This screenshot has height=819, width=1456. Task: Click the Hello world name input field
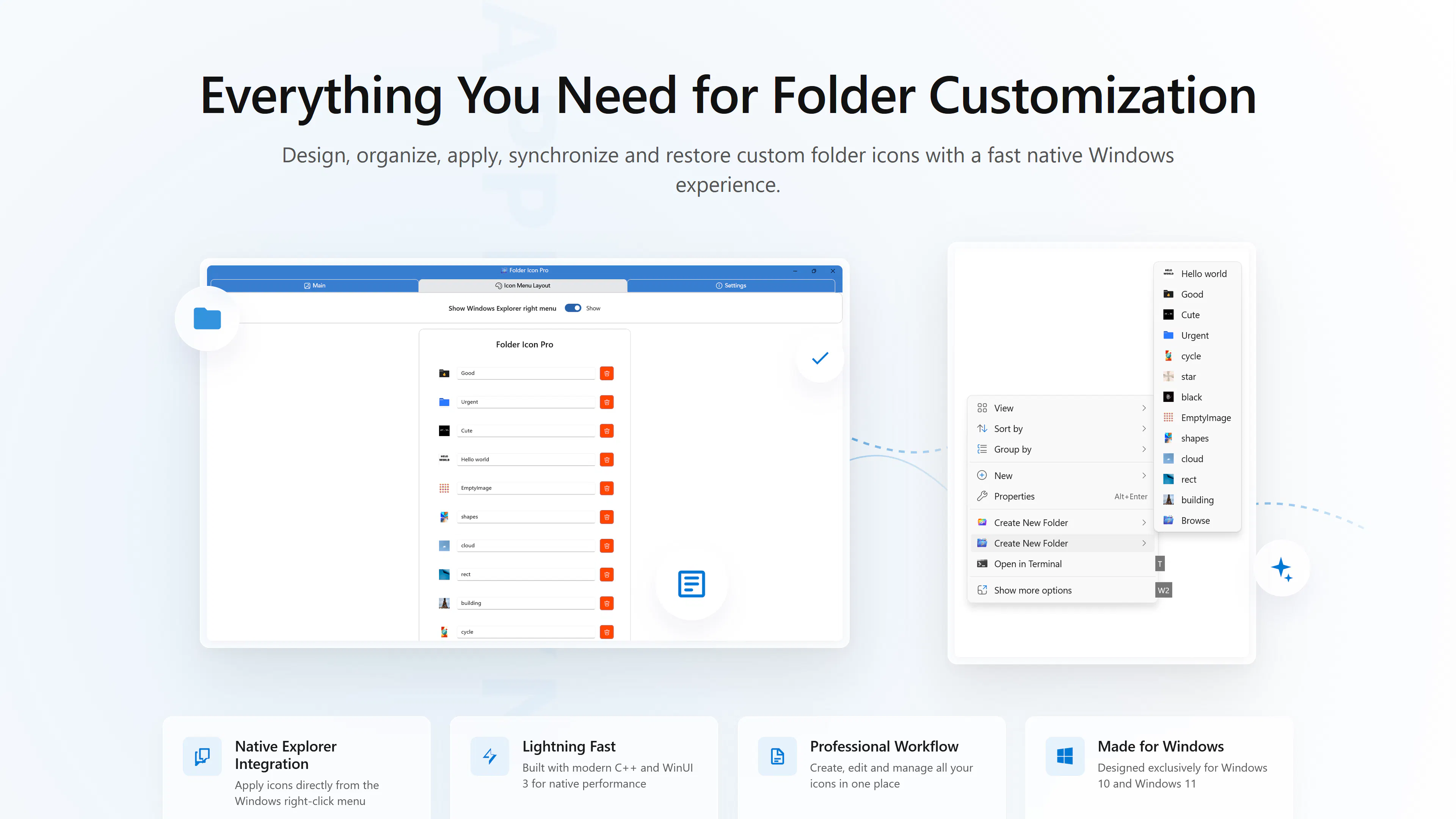pyautogui.click(x=526, y=460)
